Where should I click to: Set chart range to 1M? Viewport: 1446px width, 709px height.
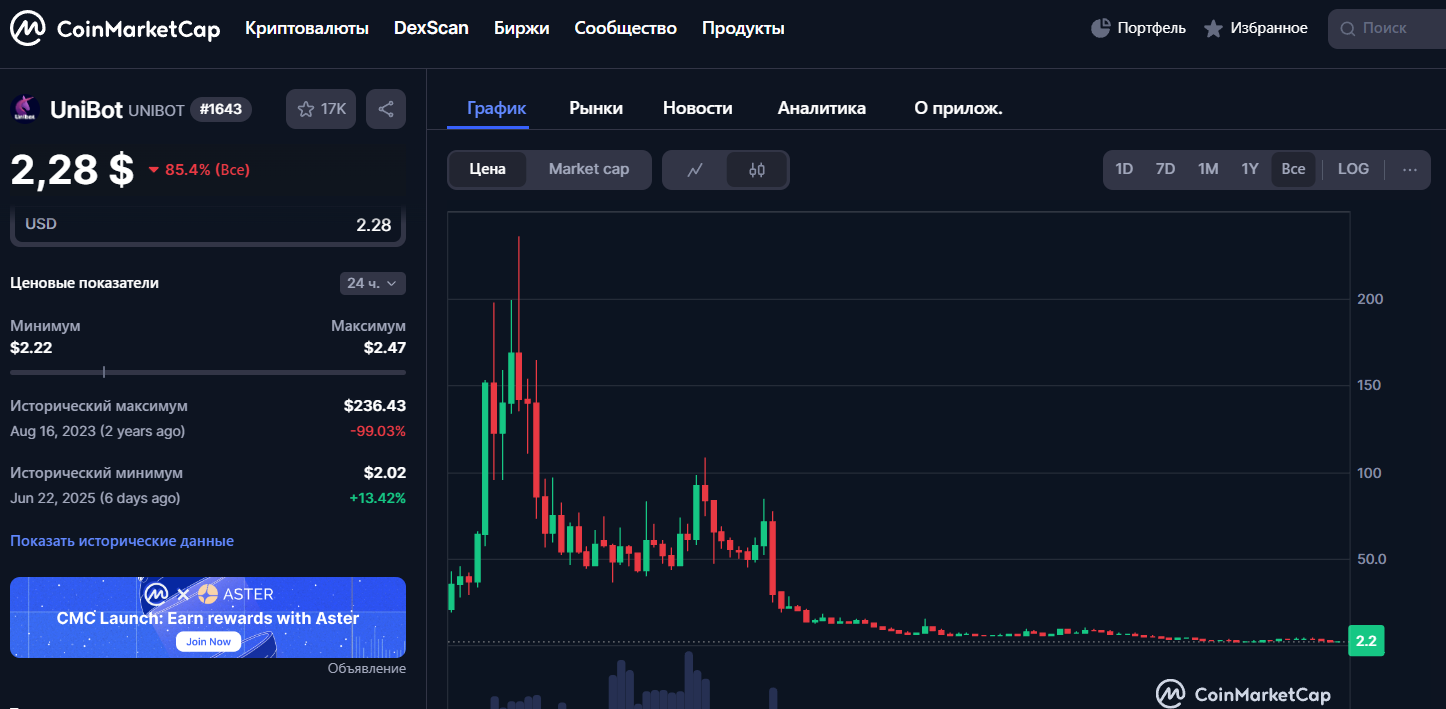(x=1208, y=169)
